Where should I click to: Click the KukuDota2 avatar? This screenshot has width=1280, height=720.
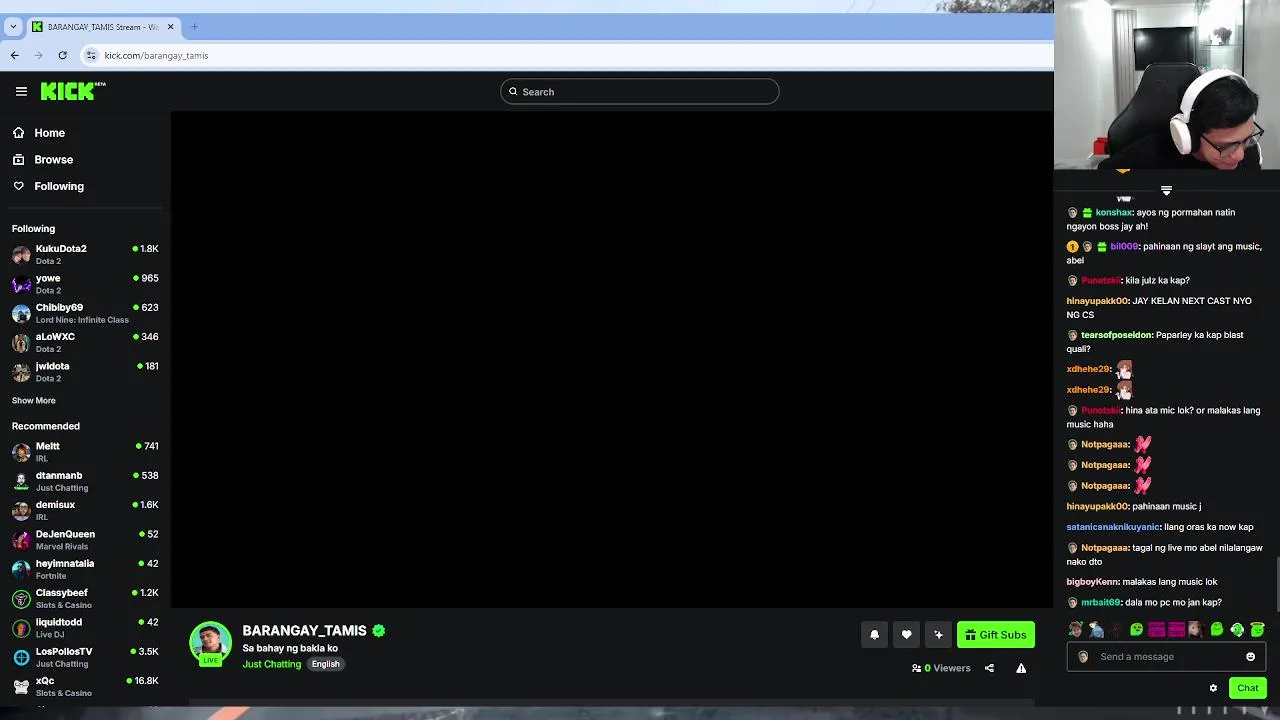point(21,255)
